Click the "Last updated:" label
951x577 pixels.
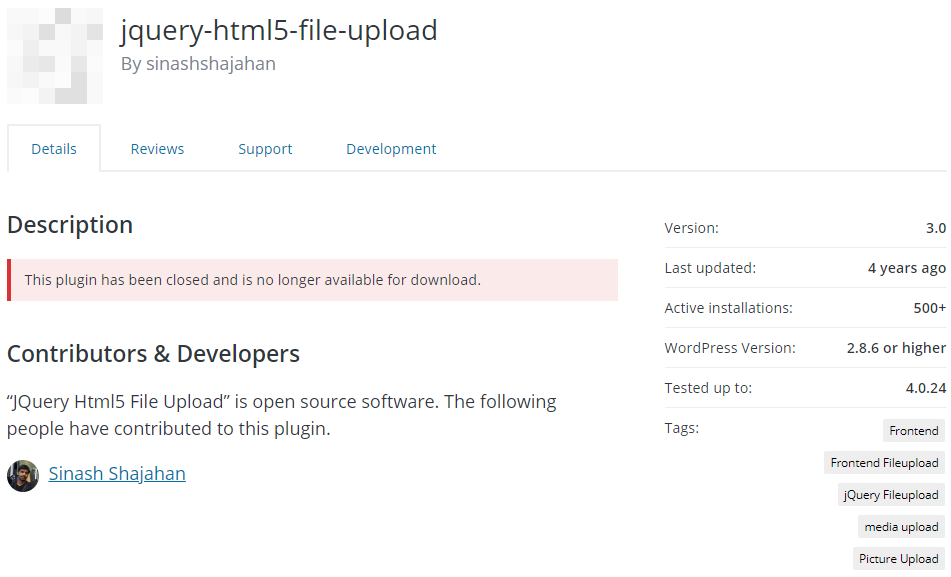pyautogui.click(x=710, y=268)
